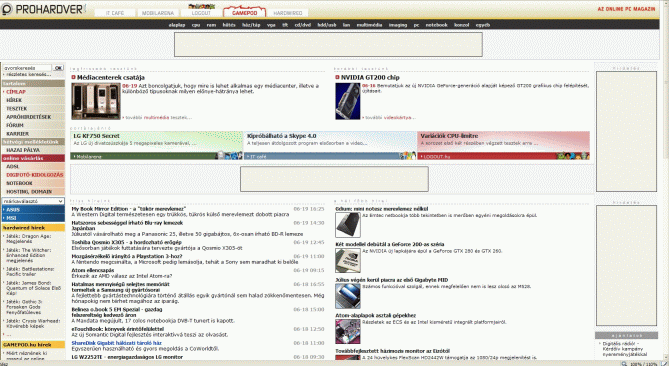The image size is (669, 366).
Task: Click the OK search button
Action: 58,68
